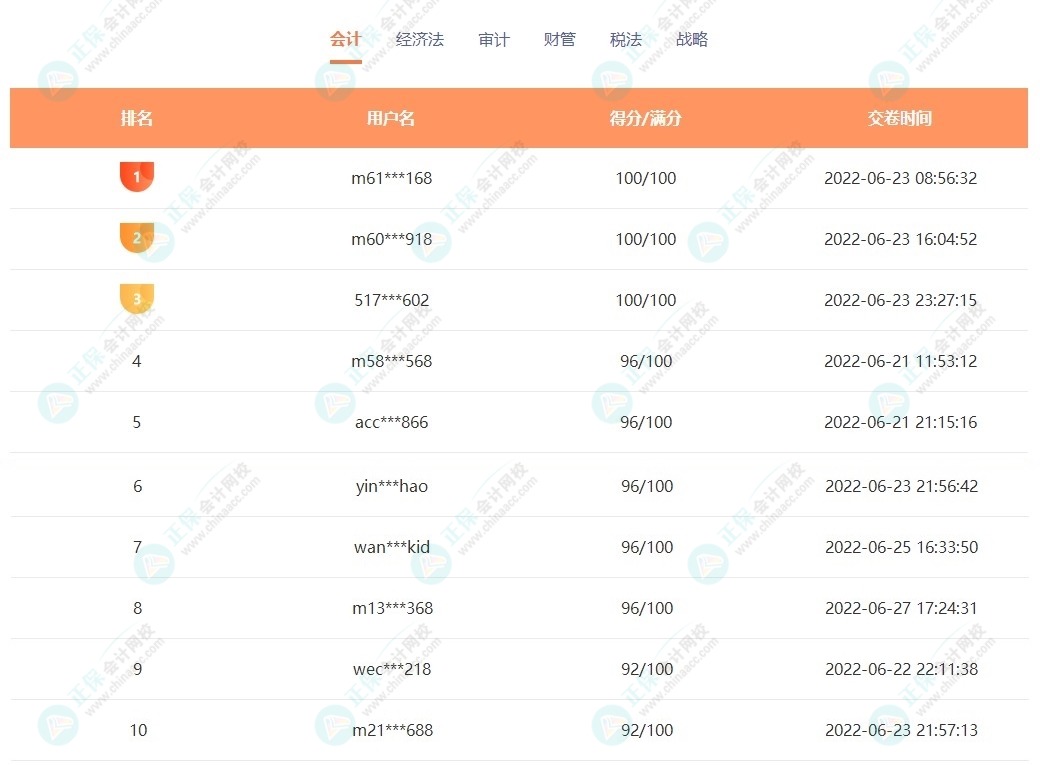Click username wan***kid
The image size is (1040, 765).
pyautogui.click(x=391, y=547)
